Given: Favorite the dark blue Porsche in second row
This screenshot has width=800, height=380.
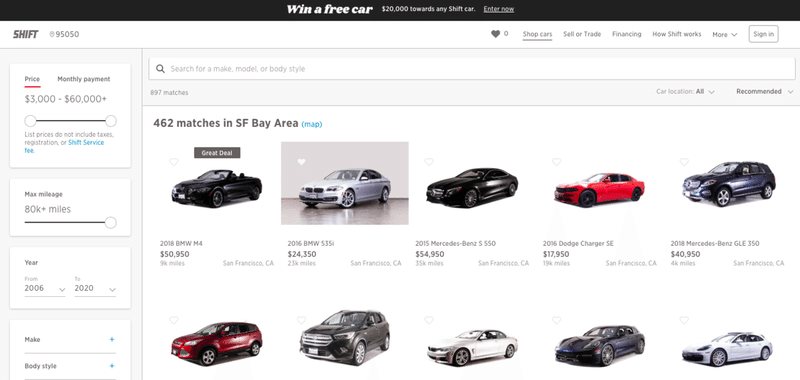Looking at the screenshot, I should click(557, 320).
